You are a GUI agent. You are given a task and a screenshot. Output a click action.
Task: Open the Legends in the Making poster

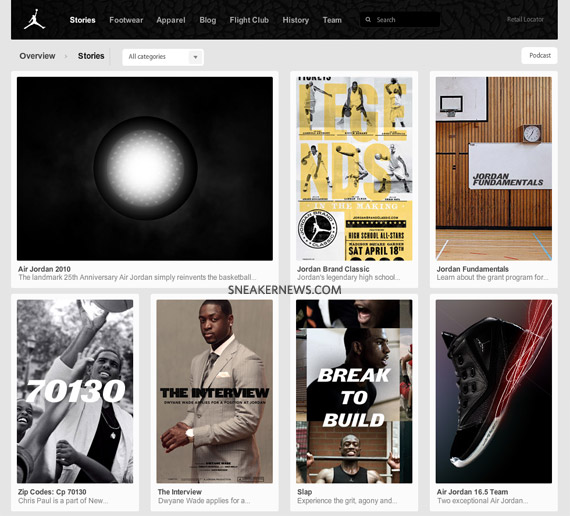pyautogui.click(x=354, y=168)
